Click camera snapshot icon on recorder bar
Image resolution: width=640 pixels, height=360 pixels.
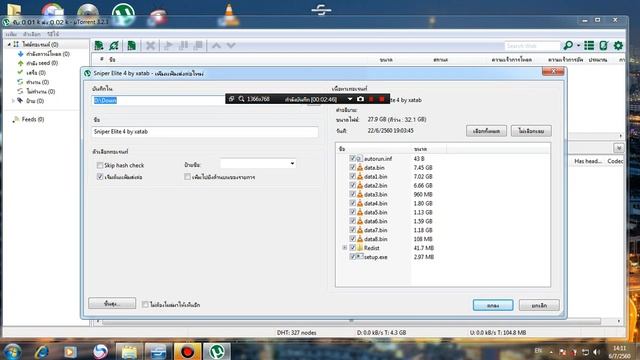(360, 99)
